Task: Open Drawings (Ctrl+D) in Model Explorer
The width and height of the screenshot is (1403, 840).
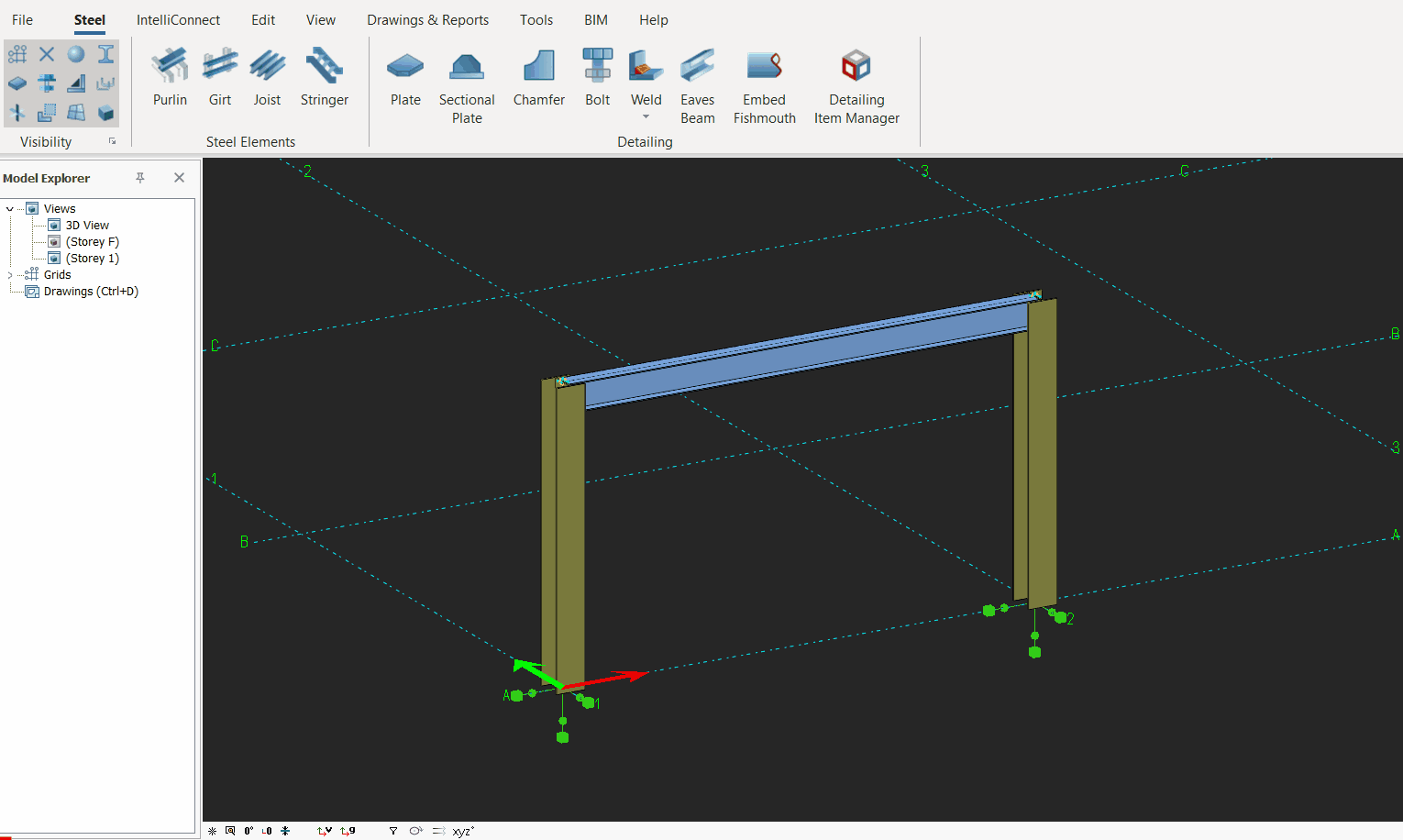Action: pos(91,292)
